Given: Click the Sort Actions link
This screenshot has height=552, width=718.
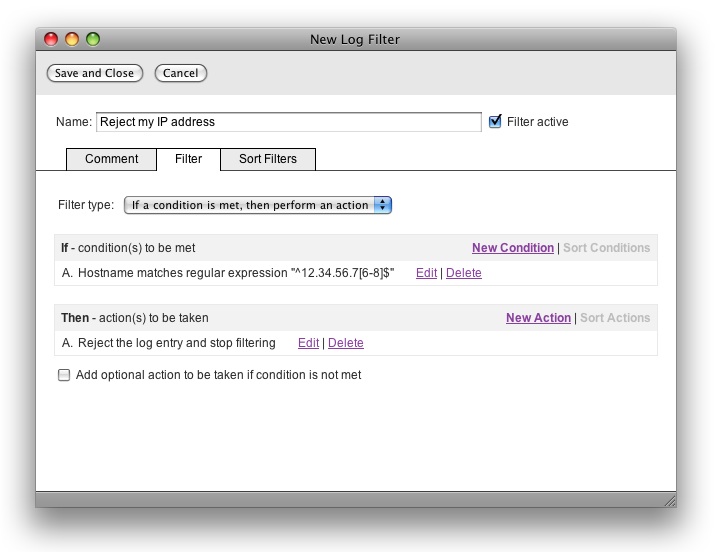Looking at the screenshot, I should (x=614, y=318).
